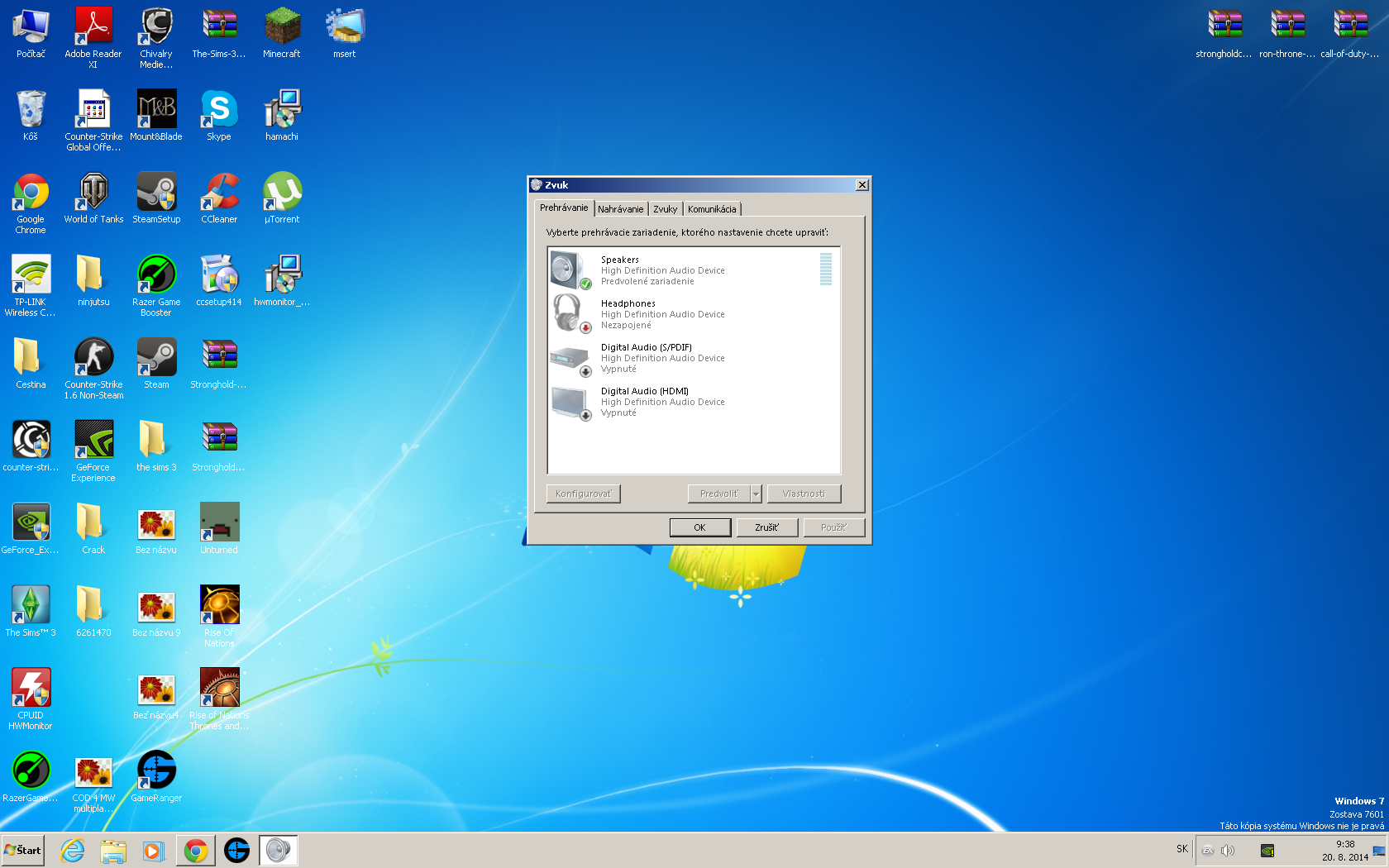Close the Zvuk dialog window
1389x868 pixels.
coord(862,185)
